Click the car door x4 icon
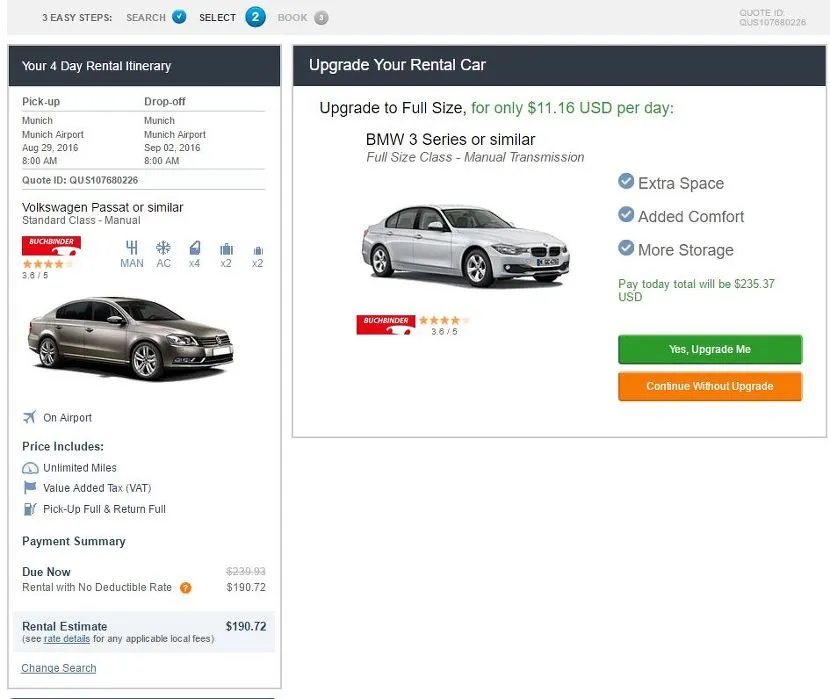Screen dimensions: 830x699 tap(195, 248)
